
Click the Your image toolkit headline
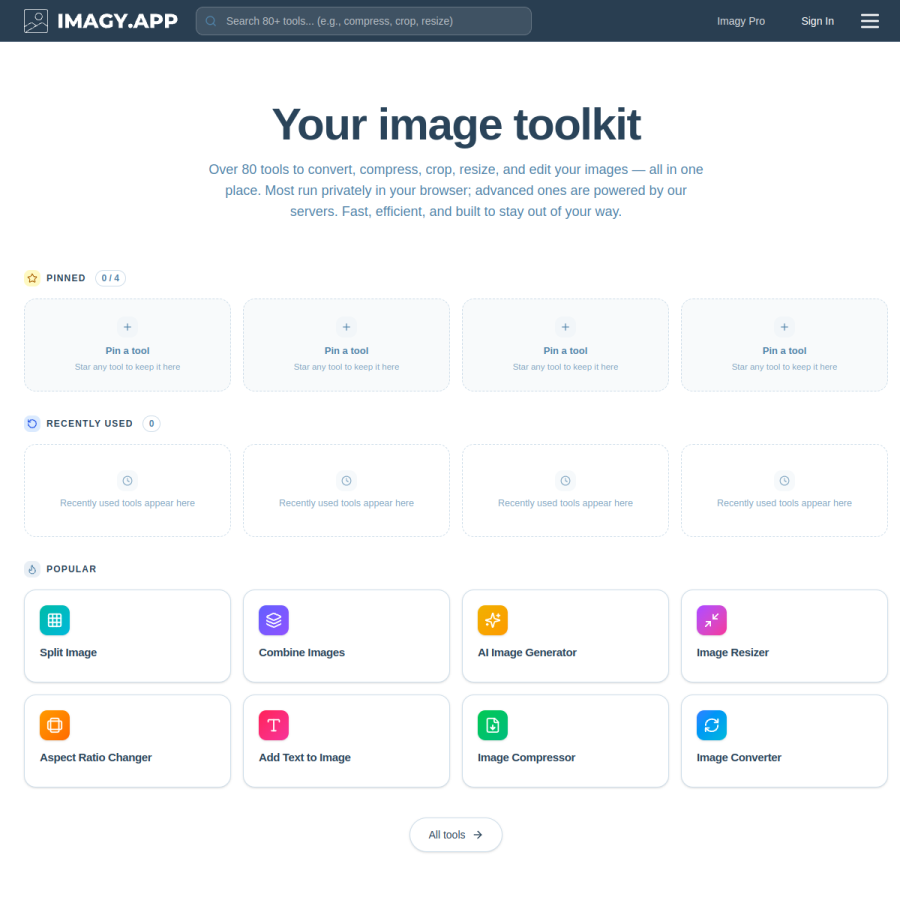click(456, 124)
